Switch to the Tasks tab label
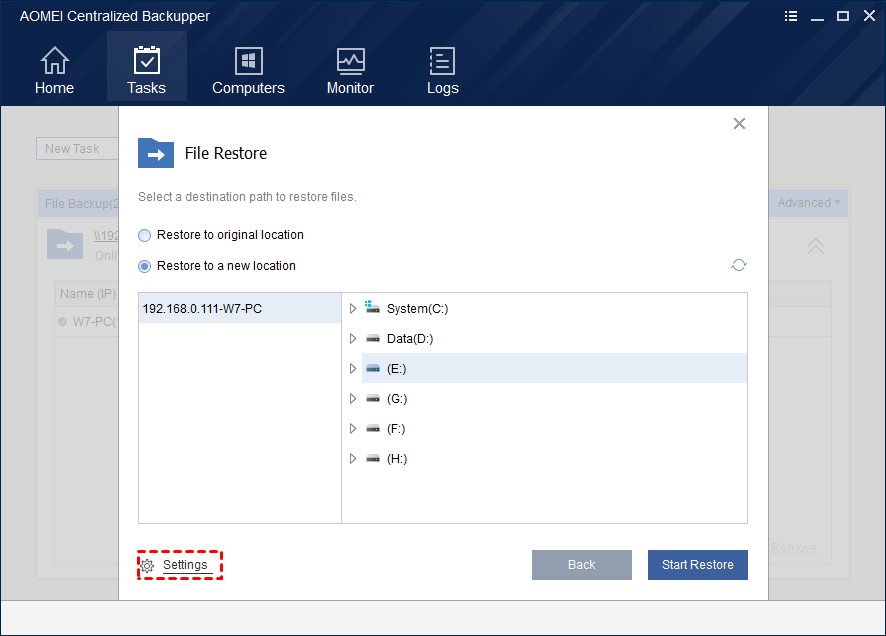This screenshot has height=636, width=886. tap(146, 88)
